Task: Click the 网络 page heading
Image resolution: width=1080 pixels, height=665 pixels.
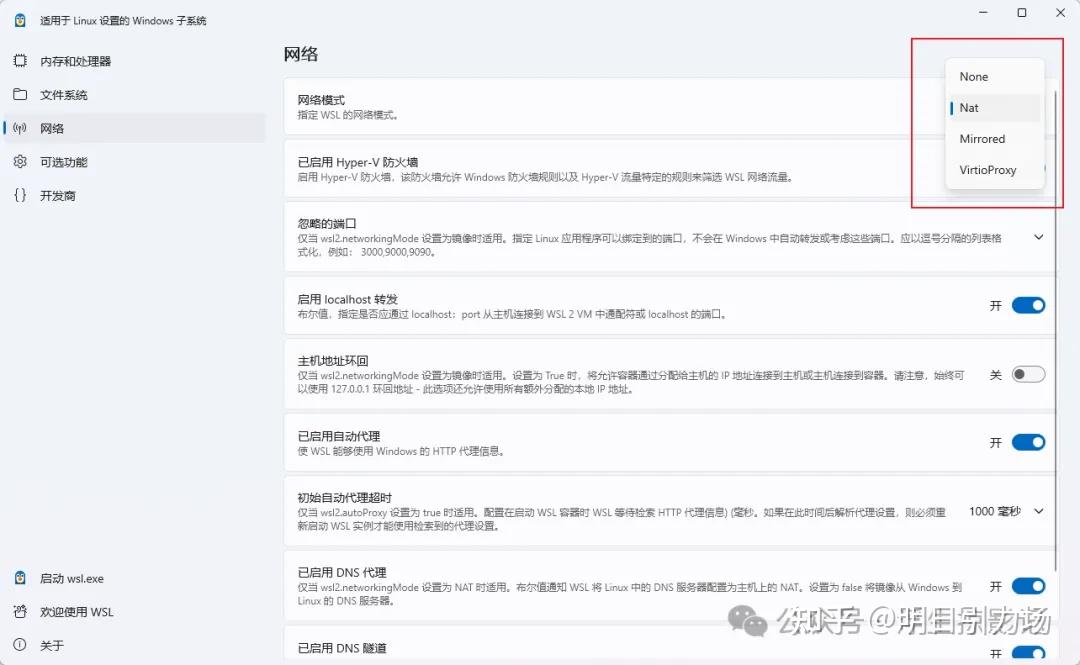Action: coord(301,54)
